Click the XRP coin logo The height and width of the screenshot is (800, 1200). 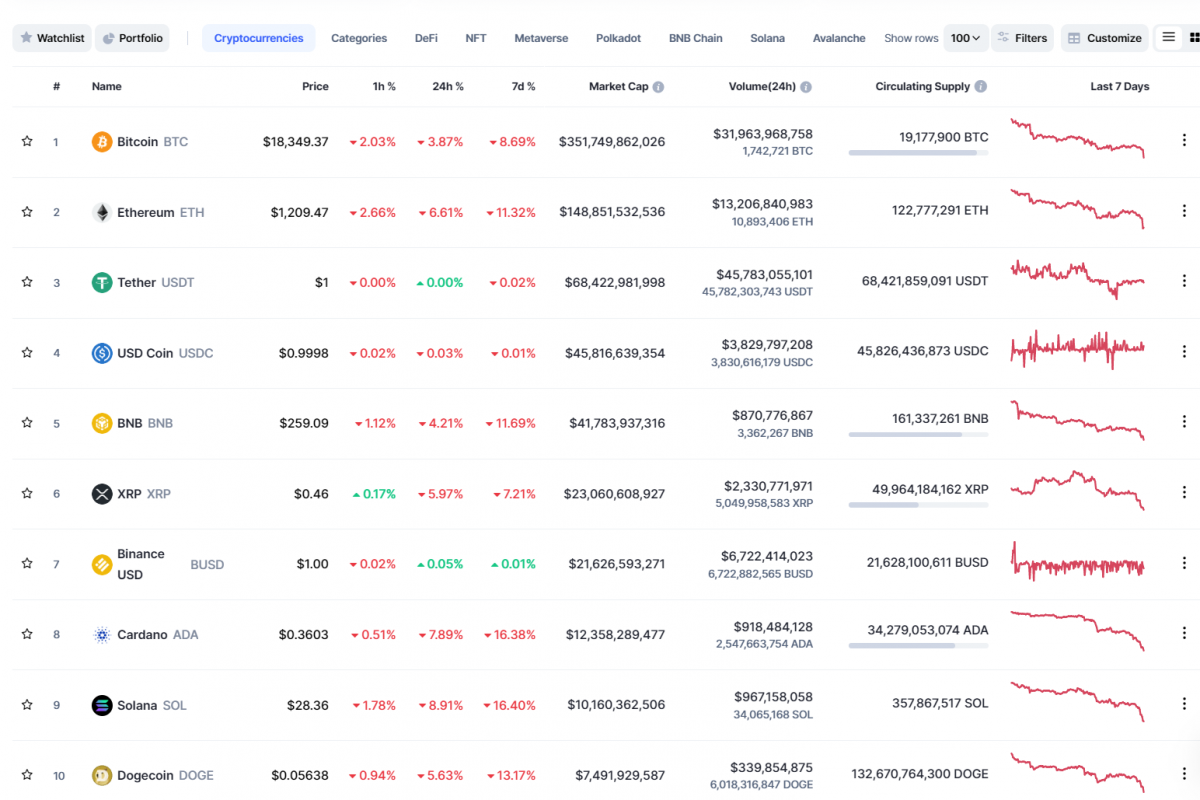pos(102,494)
